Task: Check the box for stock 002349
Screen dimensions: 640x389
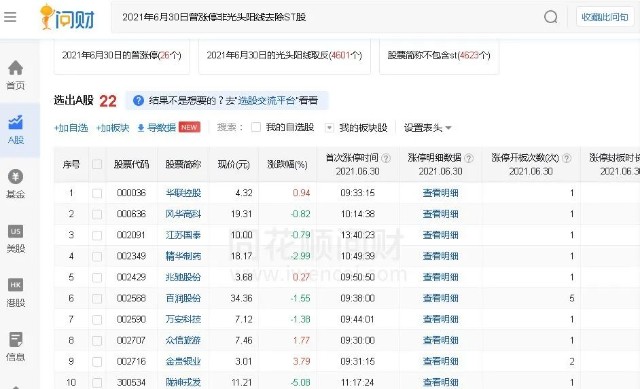Action: pyautogui.click(x=97, y=256)
